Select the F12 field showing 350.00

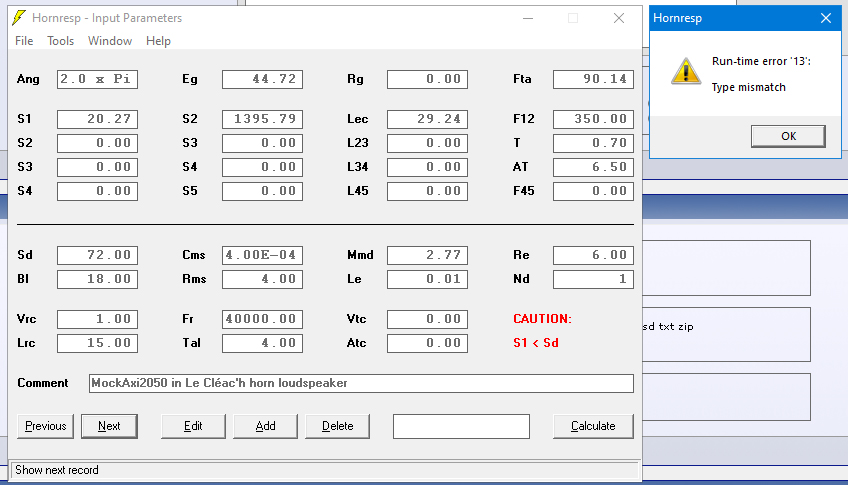coord(593,119)
